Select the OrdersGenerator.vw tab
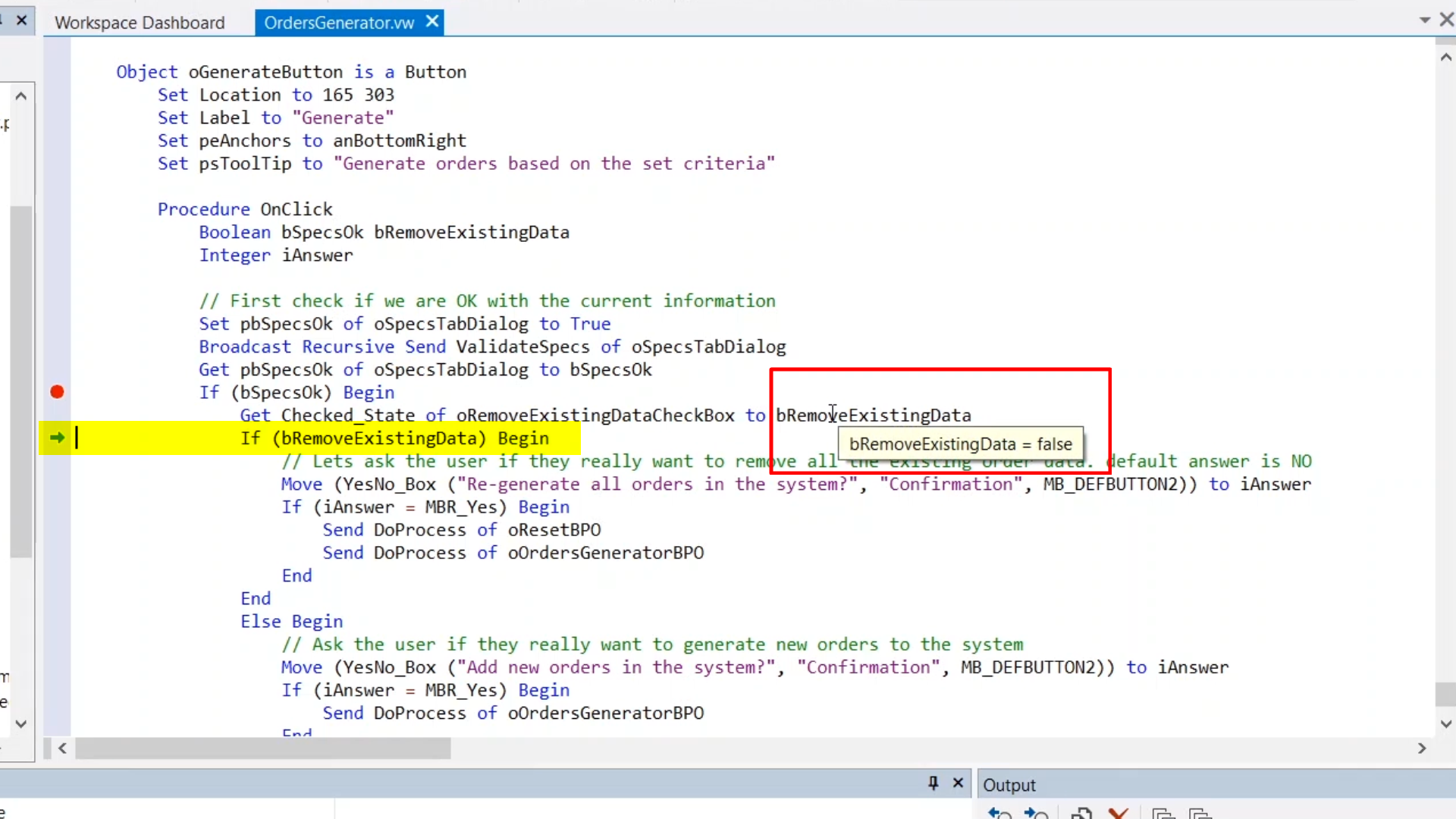The height and width of the screenshot is (819, 1456). [x=339, y=23]
